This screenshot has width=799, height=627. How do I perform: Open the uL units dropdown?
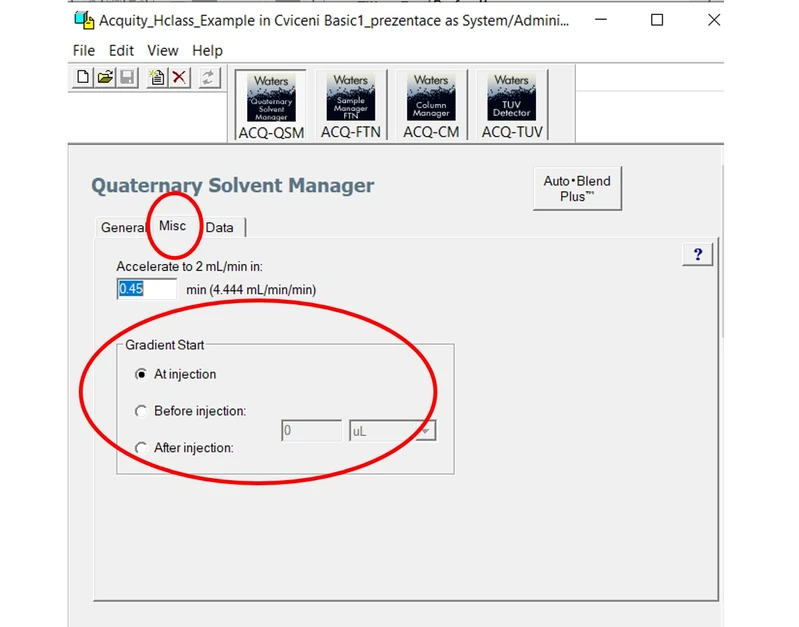point(425,431)
